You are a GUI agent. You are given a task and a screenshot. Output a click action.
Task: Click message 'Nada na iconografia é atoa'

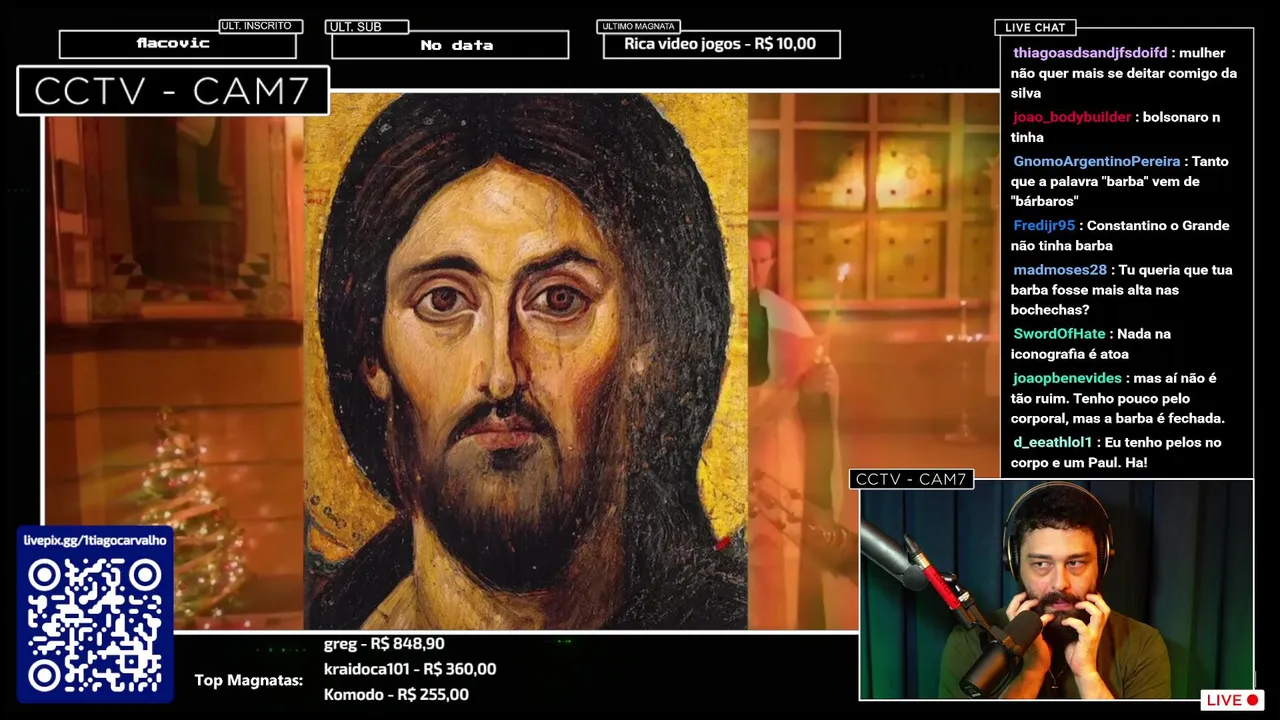[x=1091, y=344]
